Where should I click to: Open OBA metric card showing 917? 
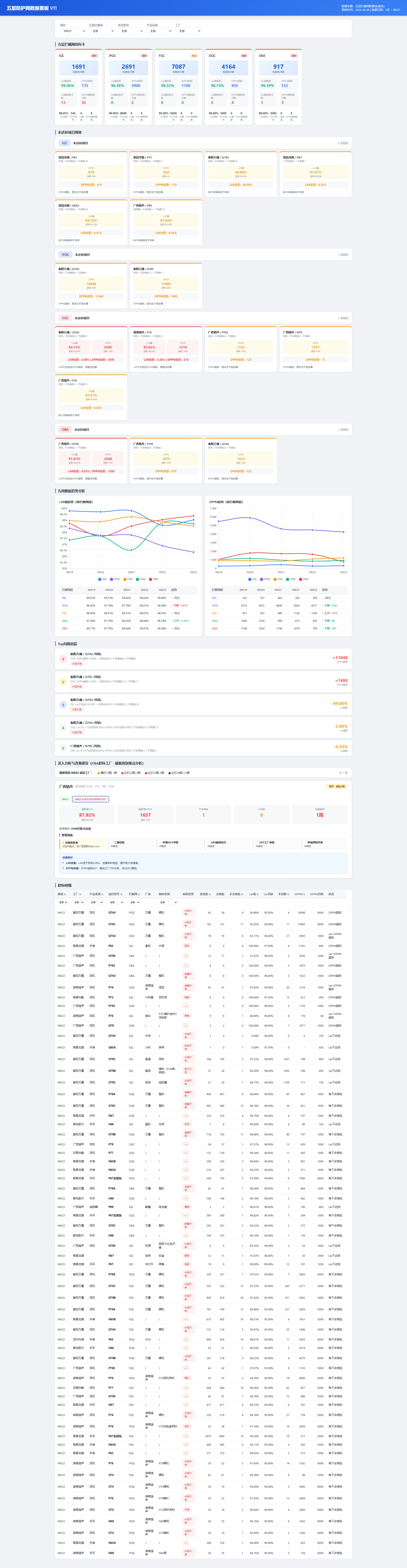278,87
